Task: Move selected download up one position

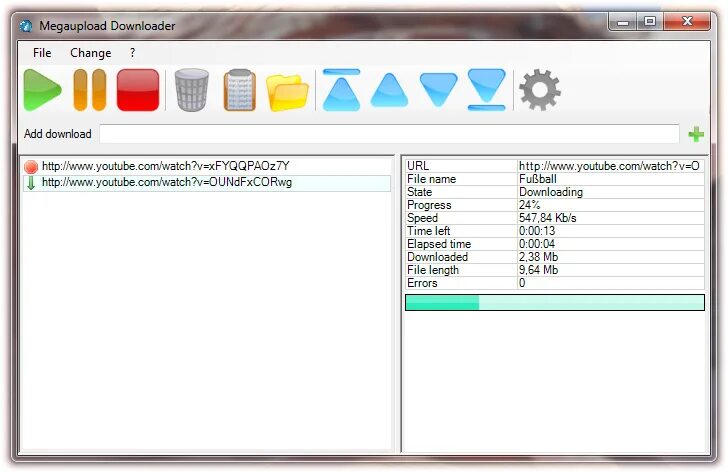Action: (390, 90)
